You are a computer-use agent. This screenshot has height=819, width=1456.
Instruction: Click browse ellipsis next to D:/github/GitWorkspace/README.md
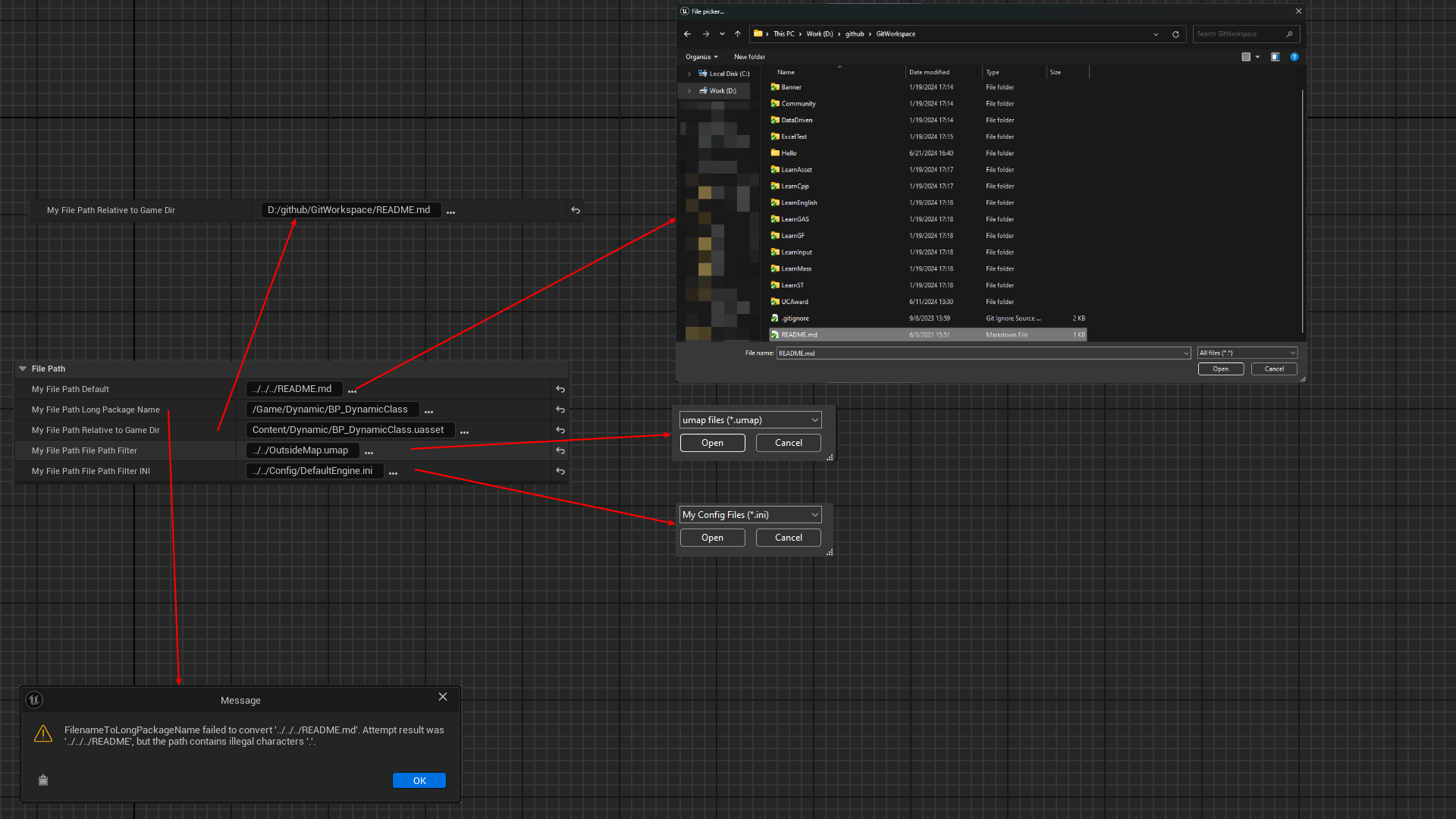click(450, 212)
